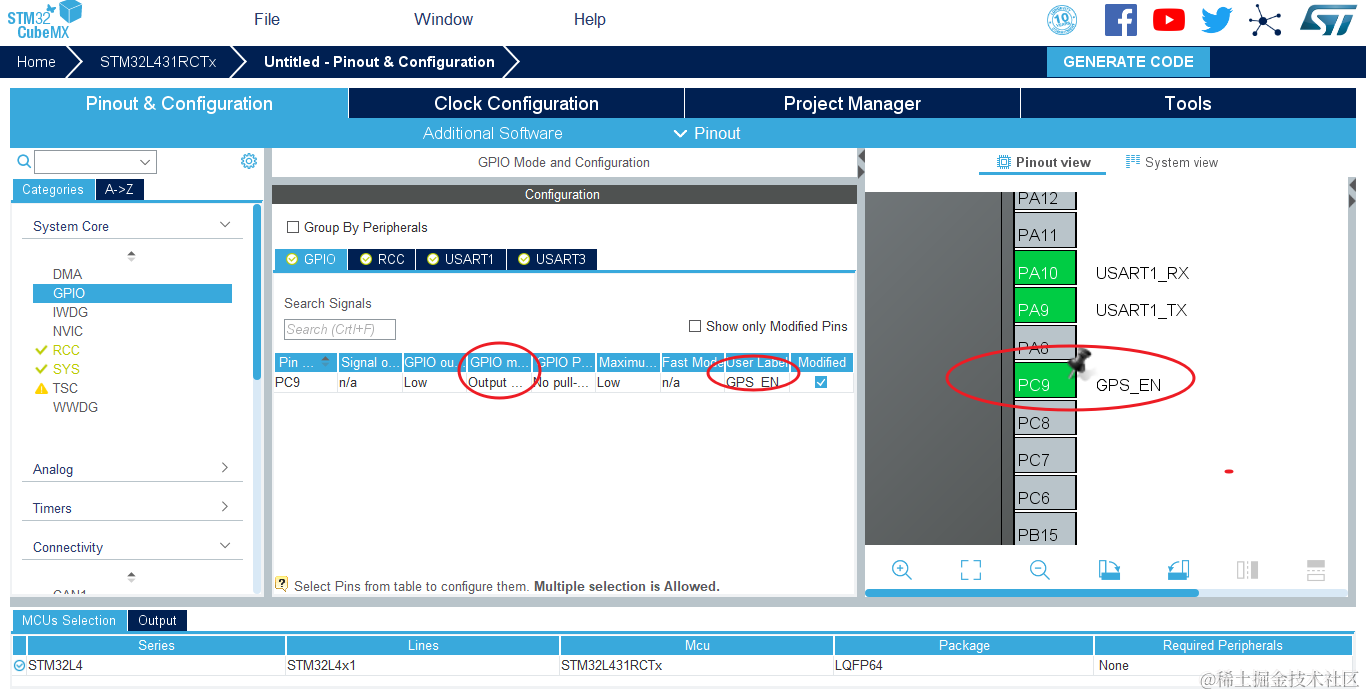Viewport: 1366px width, 696px height.
Task: Collapse the panel using the top splitter arrow
Action: (860, 157)
